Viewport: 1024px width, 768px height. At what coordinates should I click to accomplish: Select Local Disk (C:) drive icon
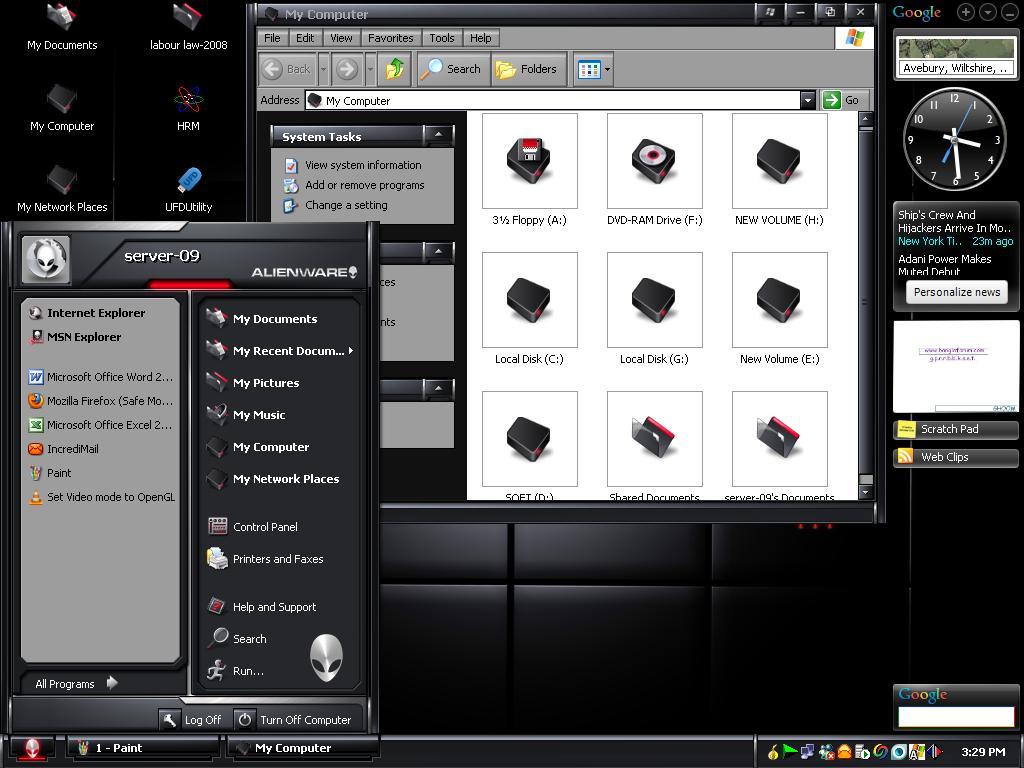point(529,300)
